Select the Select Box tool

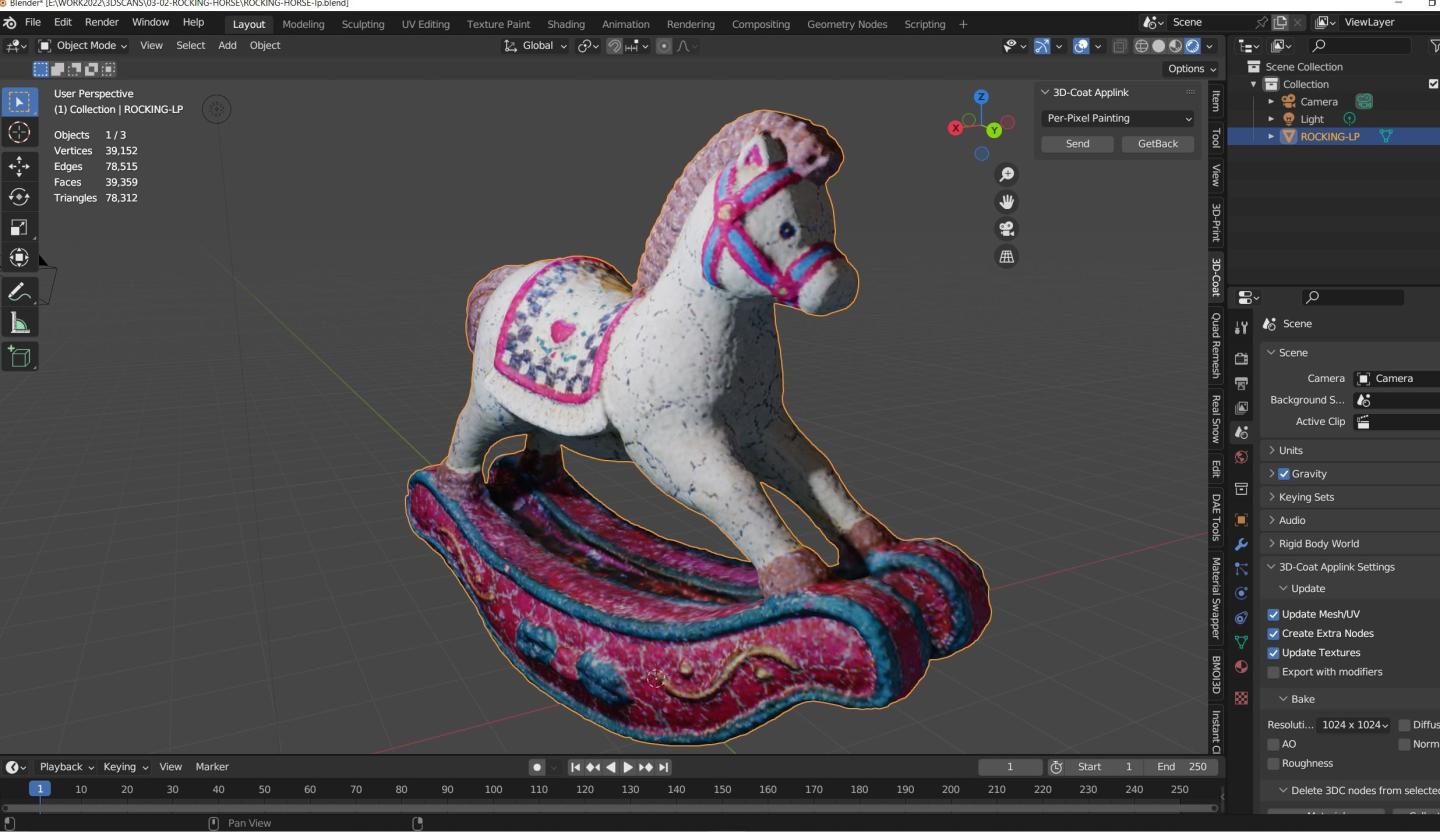19,102
